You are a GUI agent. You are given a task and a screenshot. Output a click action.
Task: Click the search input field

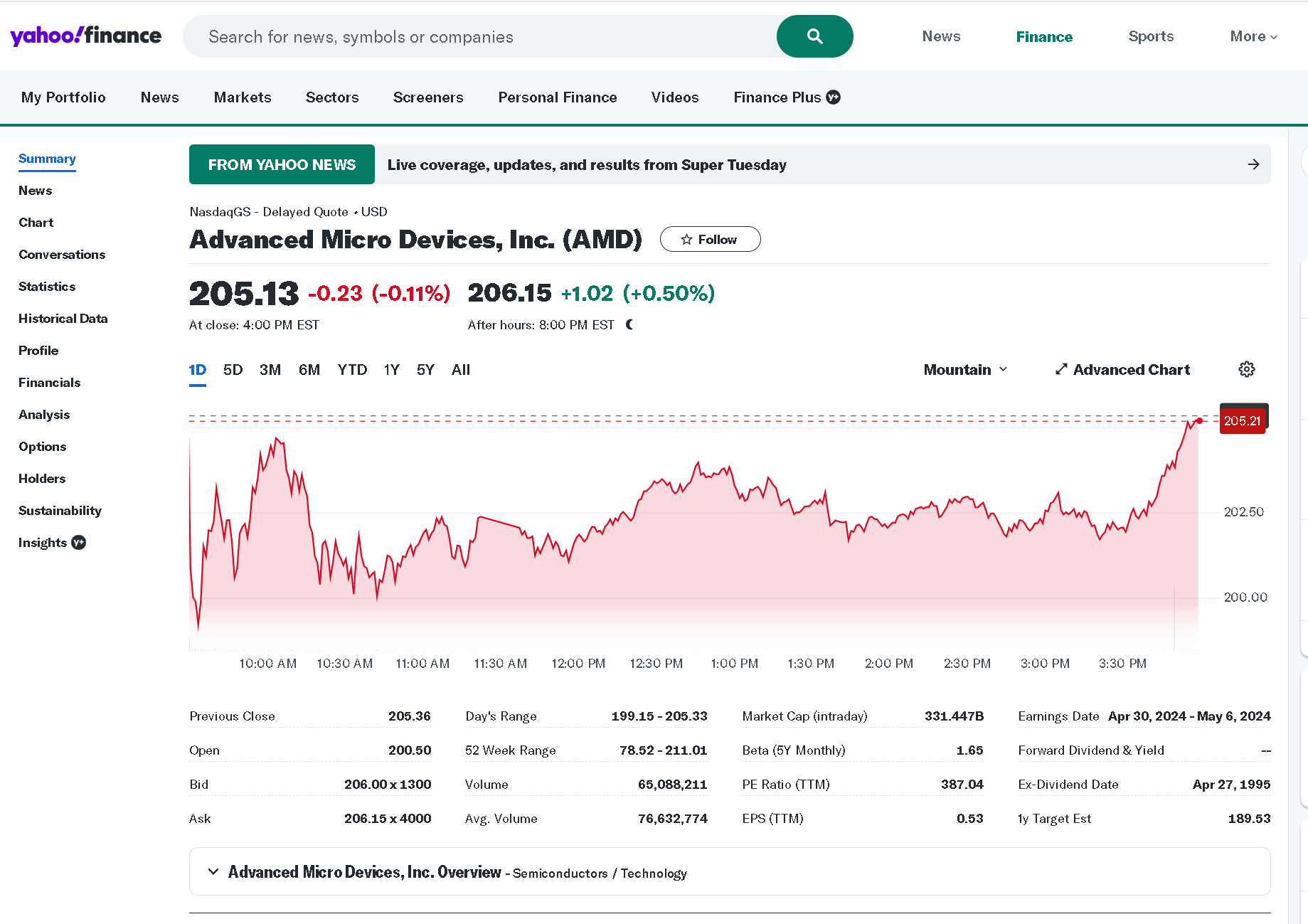pyautogui.click(x=479, y=36)
